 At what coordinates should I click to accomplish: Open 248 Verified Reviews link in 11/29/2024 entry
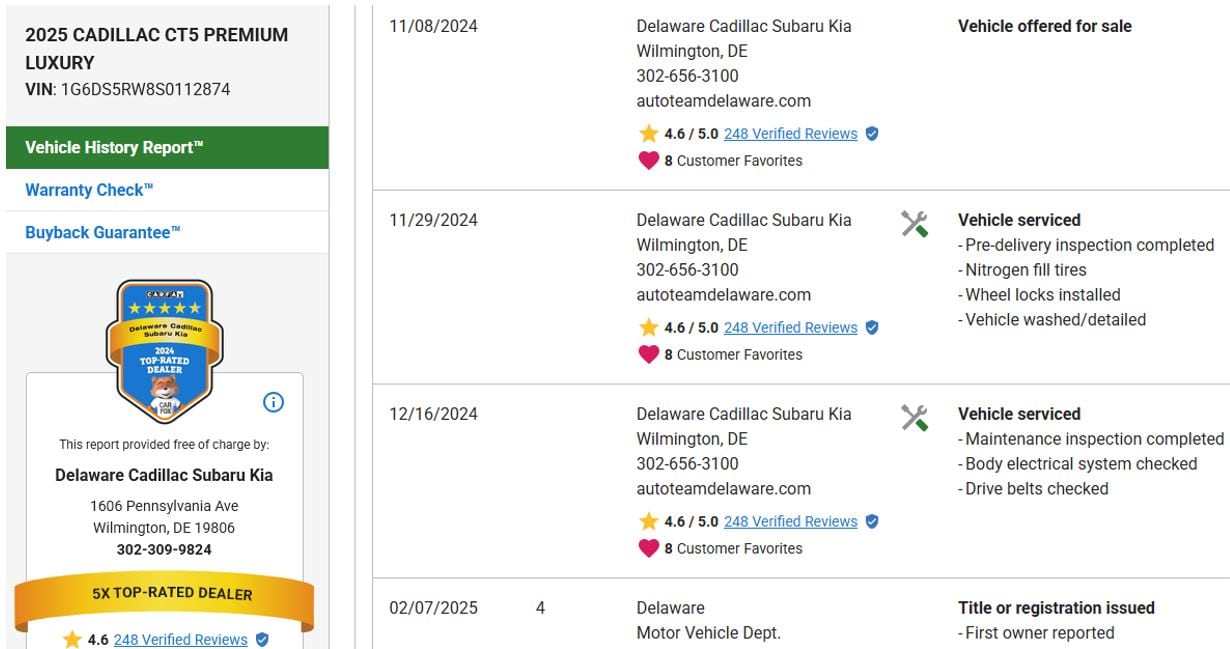point(790,328)
